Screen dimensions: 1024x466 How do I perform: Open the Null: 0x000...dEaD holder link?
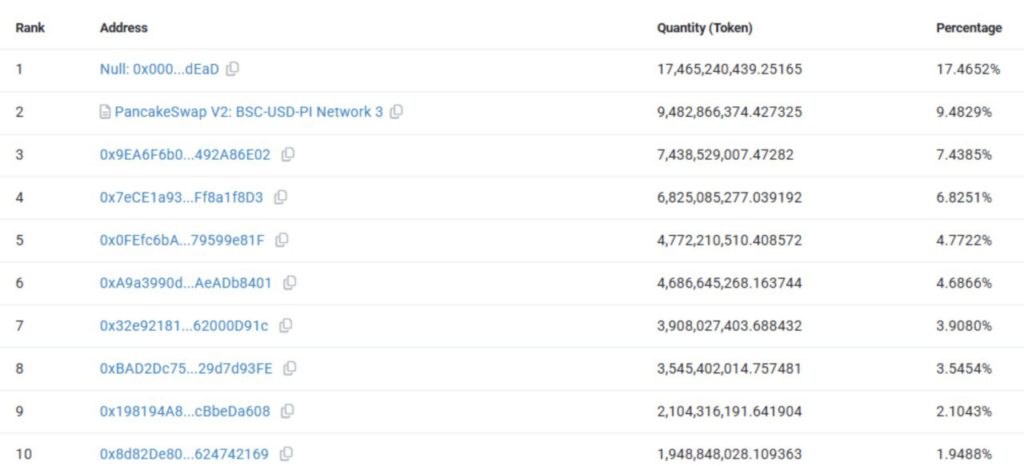tap(159, 69)
